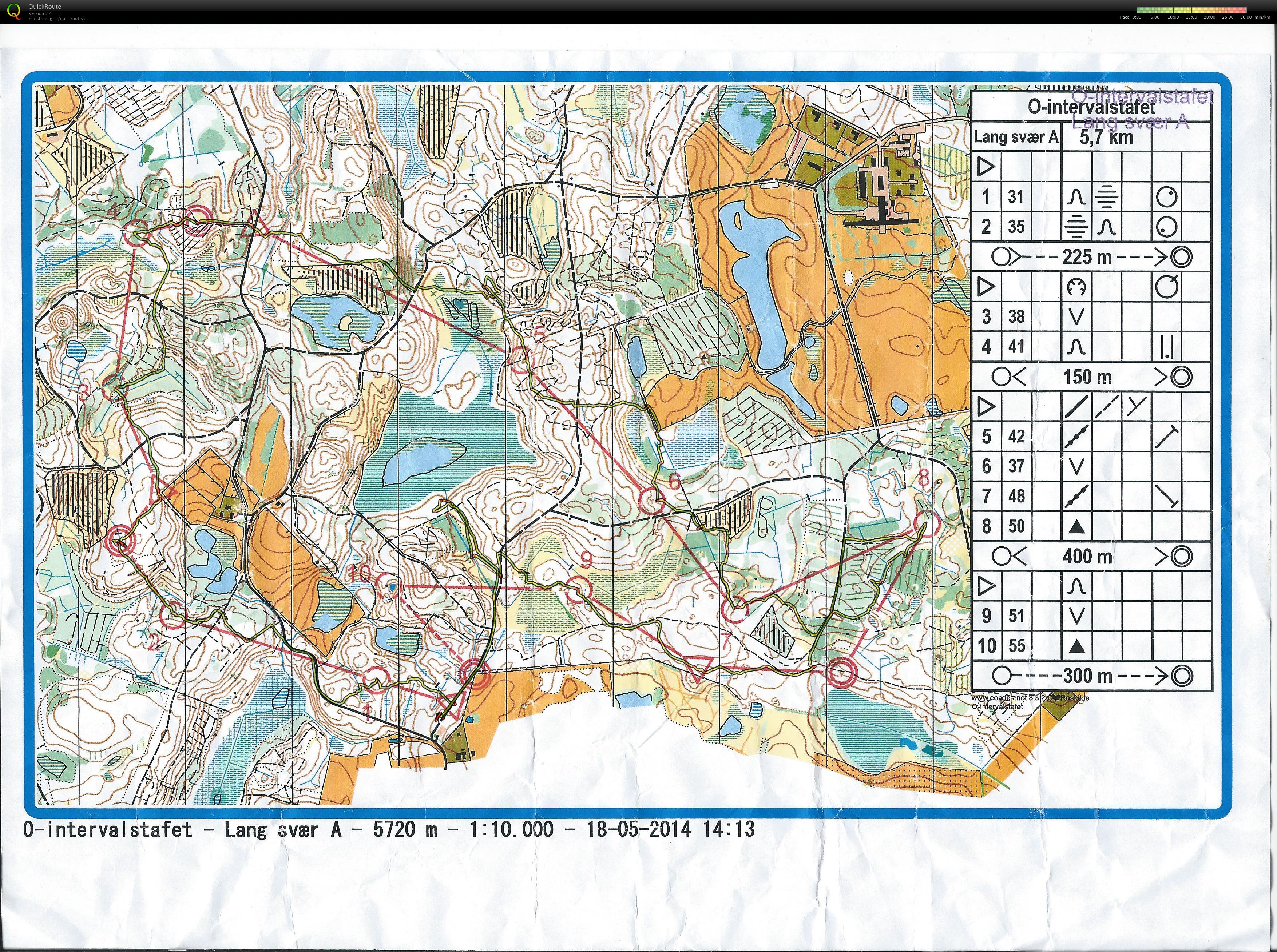Click the first start triangle in the description sheet

coord(986,167)
